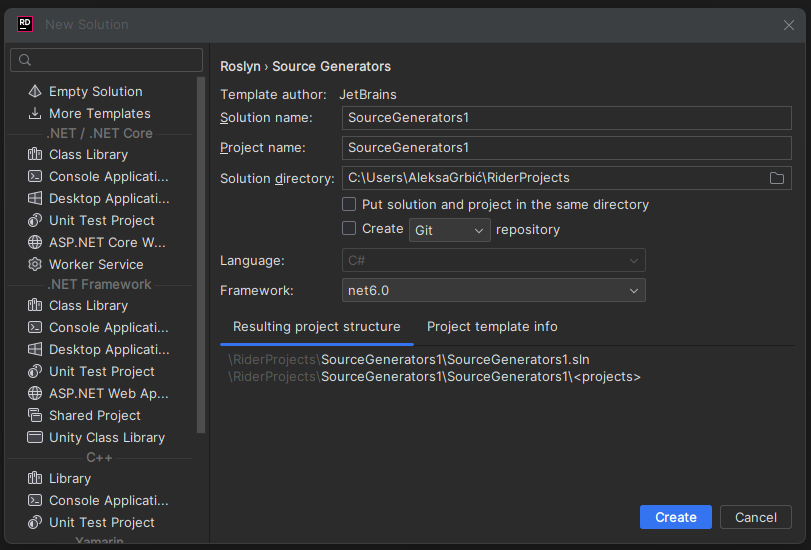The height and width of the screenshot is (550, 811).
Task: Select the ASP.NET Core Web globe icon
Action: [x=35, y=242]
